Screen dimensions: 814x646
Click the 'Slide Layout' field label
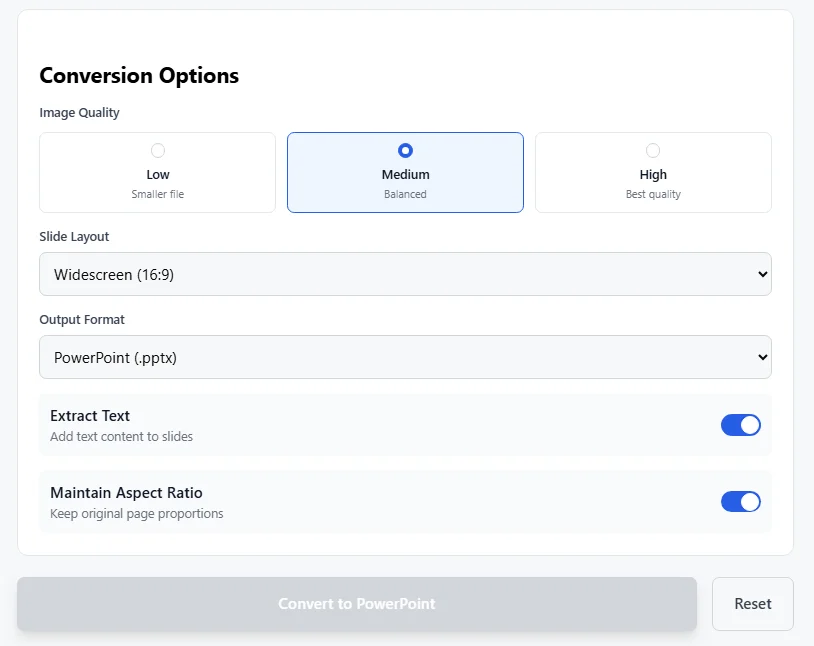74,237
